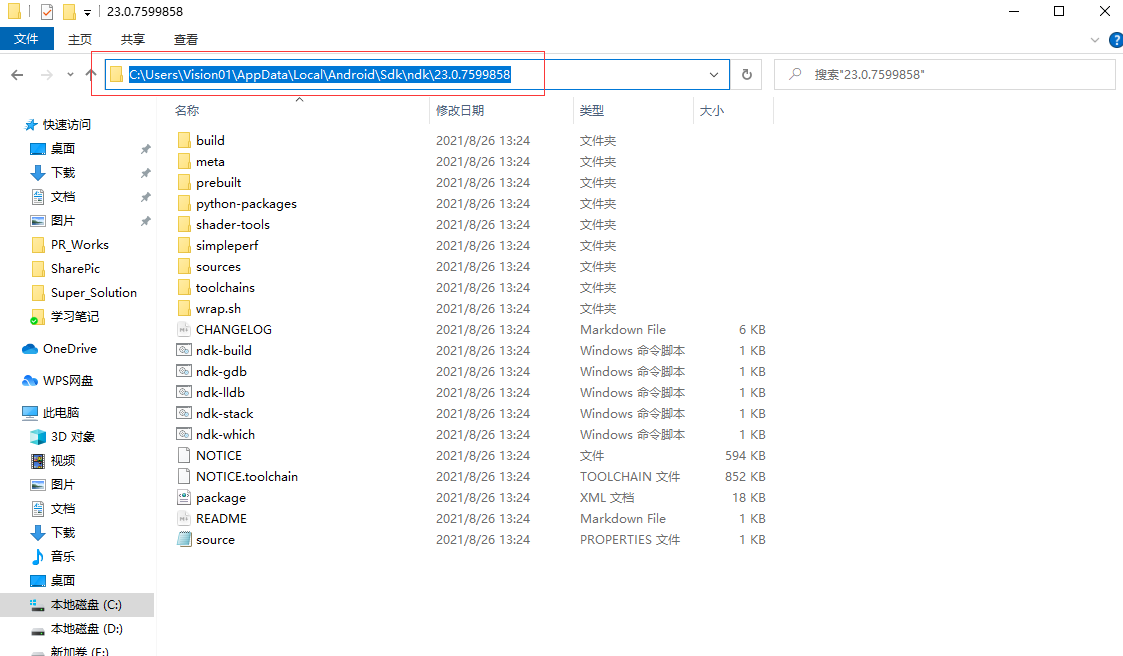This screenshot has height=656, width=1123.
Task: Select the README markdown file
Action: tap(221, 518)
